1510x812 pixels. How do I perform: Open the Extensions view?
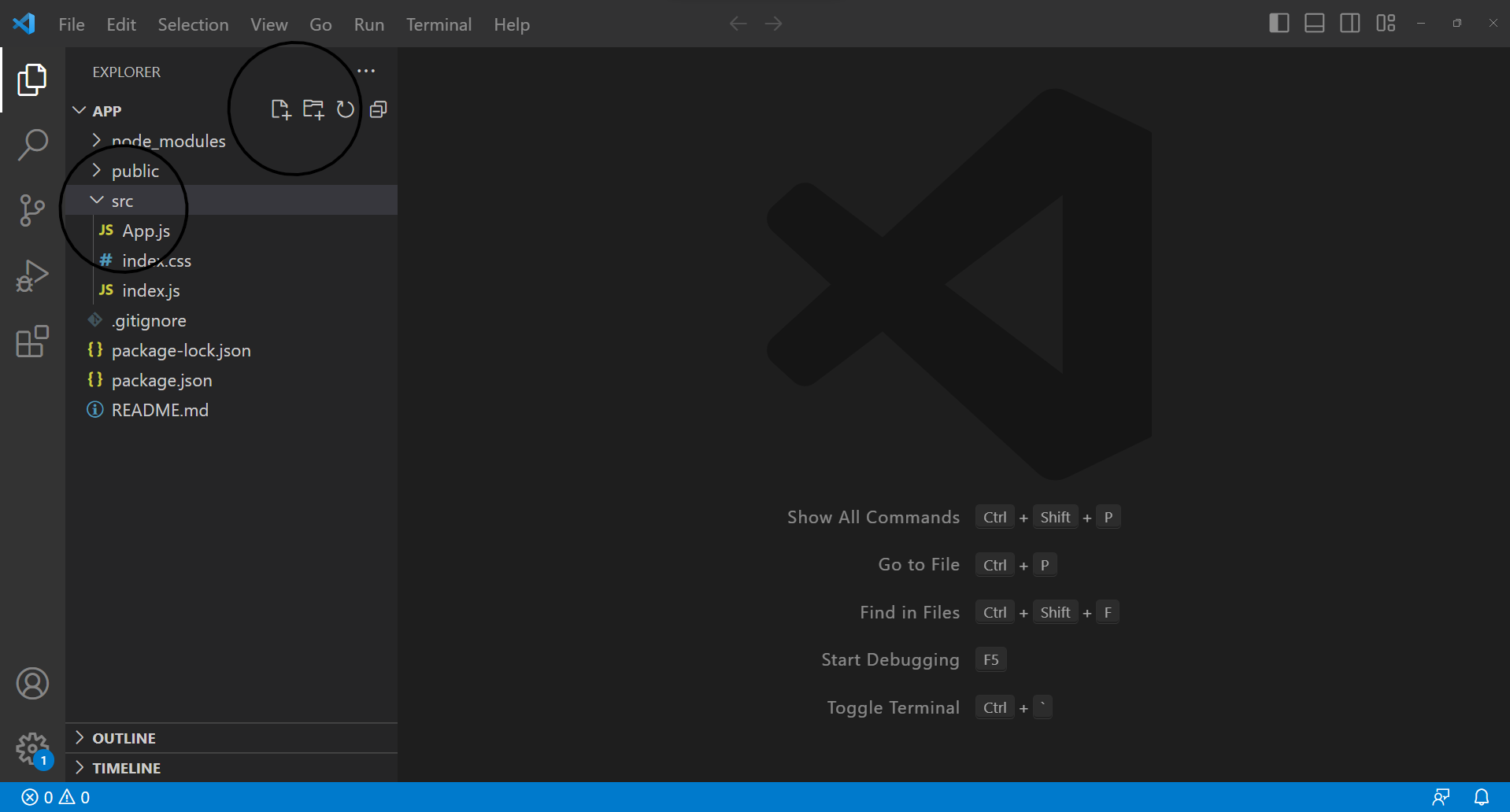tap(32, 341)
